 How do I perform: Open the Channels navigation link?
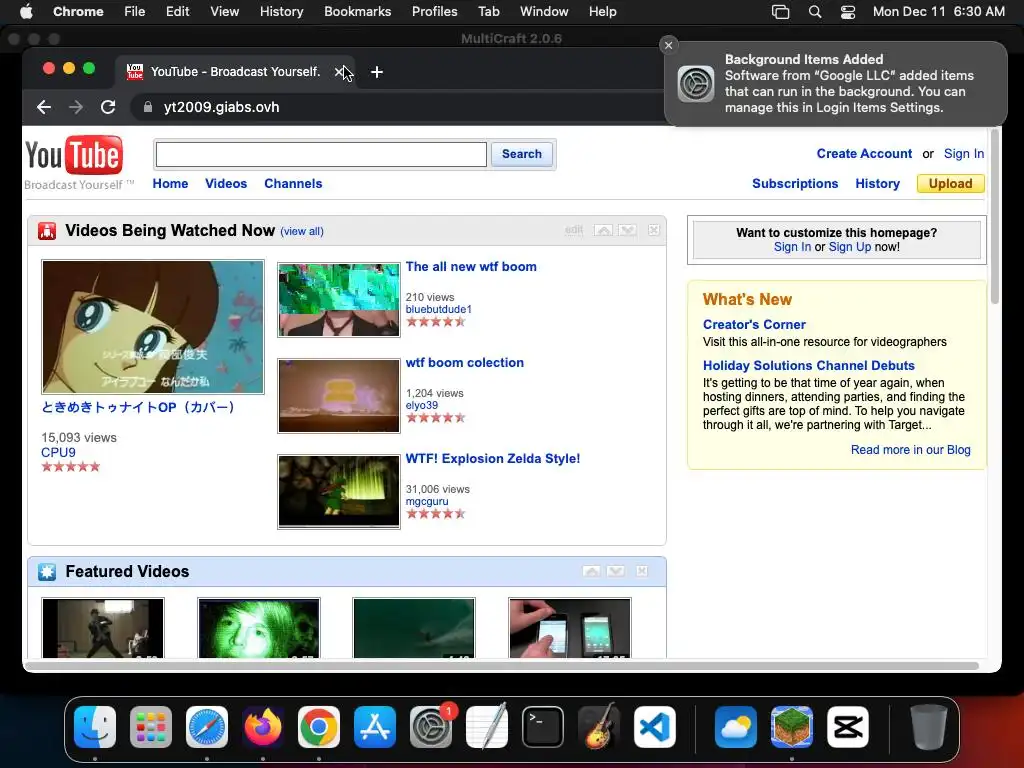tap(293, 184)
